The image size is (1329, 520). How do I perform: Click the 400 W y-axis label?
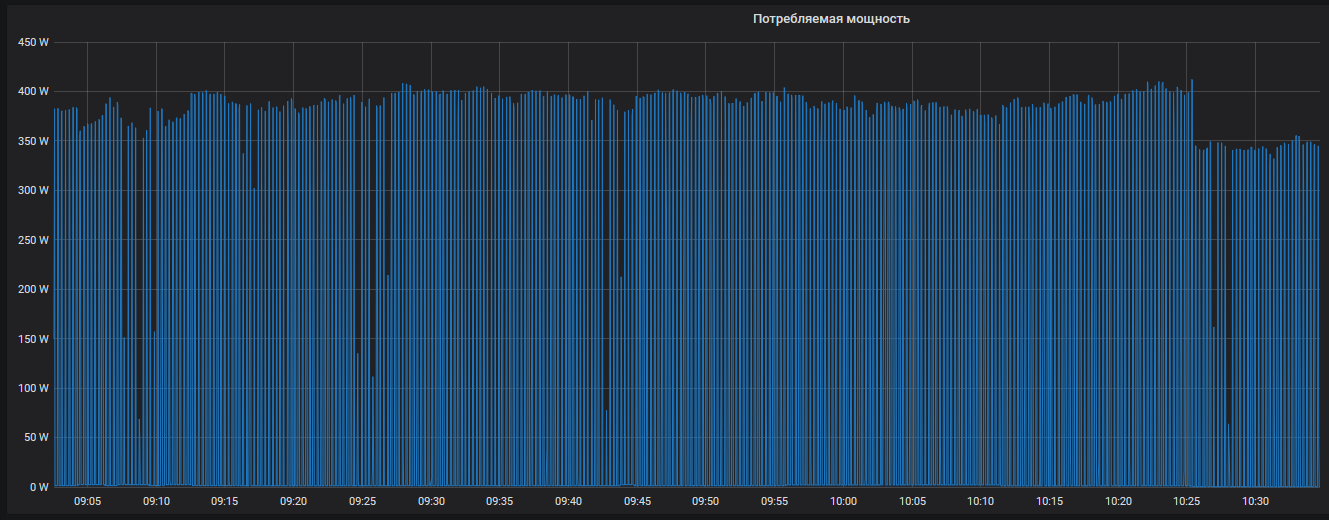[x=33, y=92]
